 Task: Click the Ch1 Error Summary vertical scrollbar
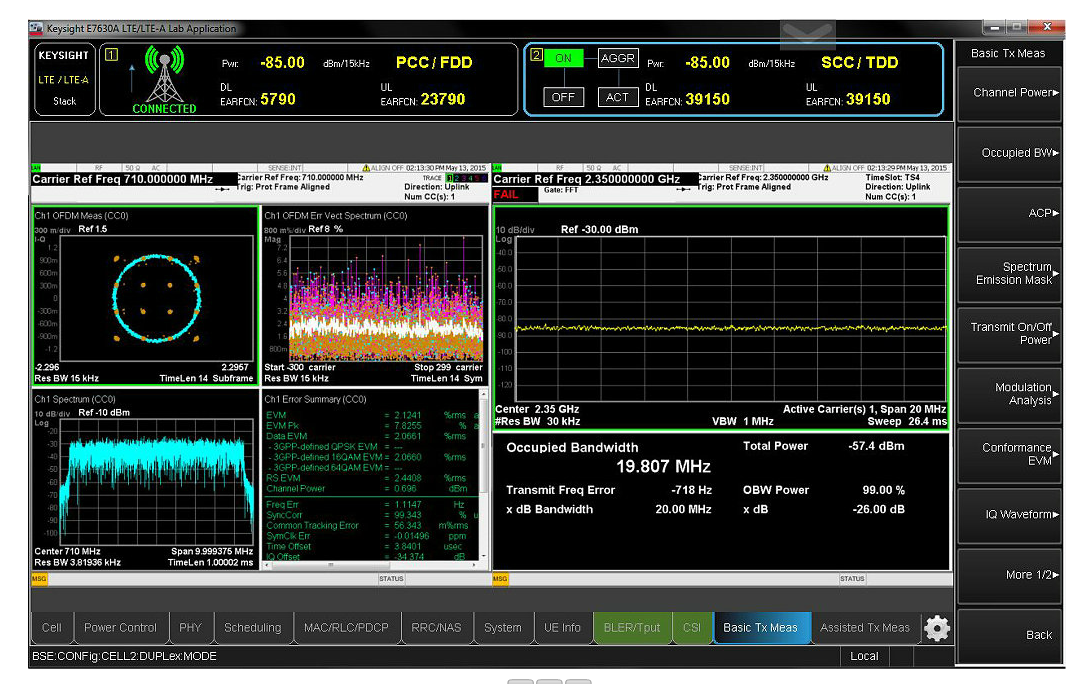pyautogui.click(x=483, y=475)
